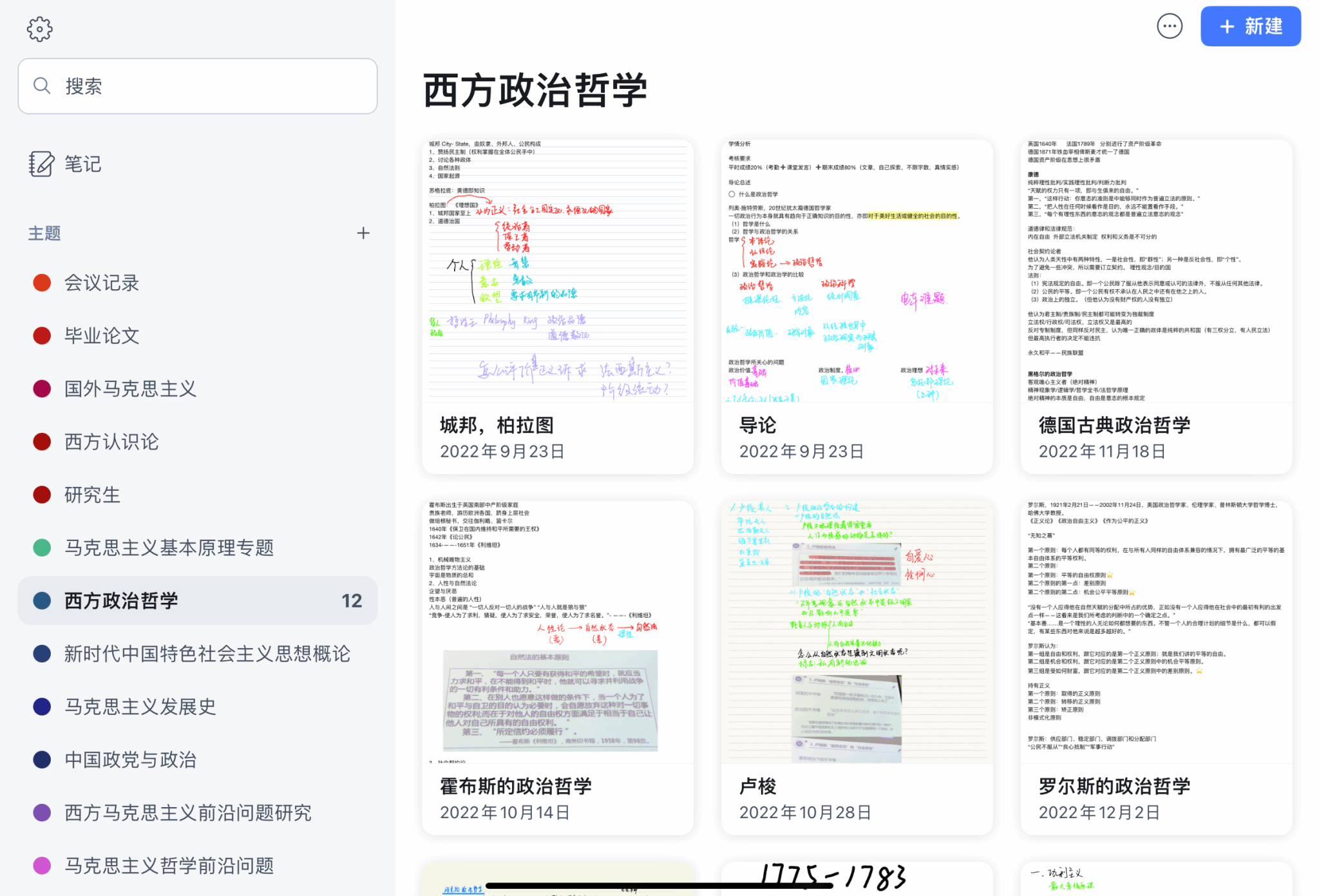Open the 罗尔斯的政治哲学 note
1319x896 pixels.
click(1156, 667)
